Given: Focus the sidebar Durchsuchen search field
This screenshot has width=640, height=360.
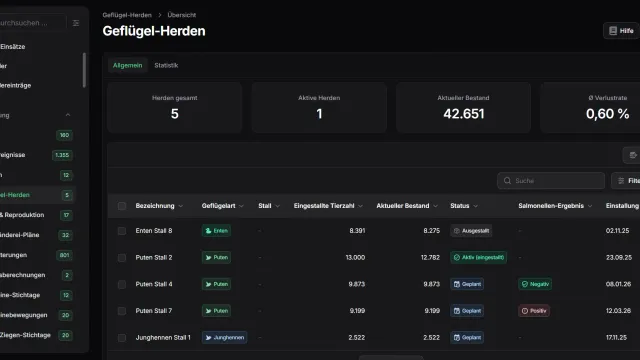Looking at the screenshot, I should point(33,23).
